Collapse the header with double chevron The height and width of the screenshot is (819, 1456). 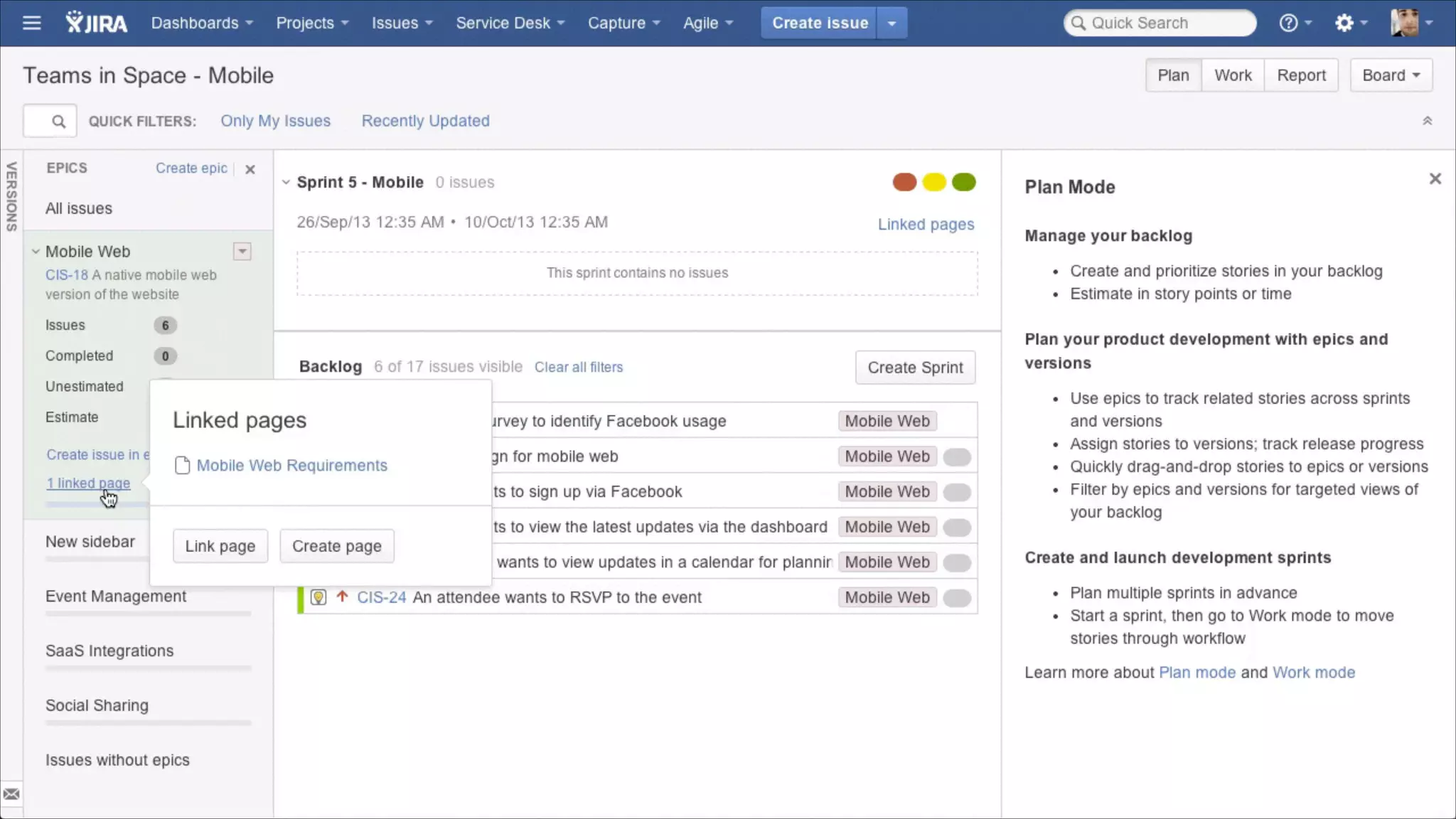click(x=1427, y=121)
